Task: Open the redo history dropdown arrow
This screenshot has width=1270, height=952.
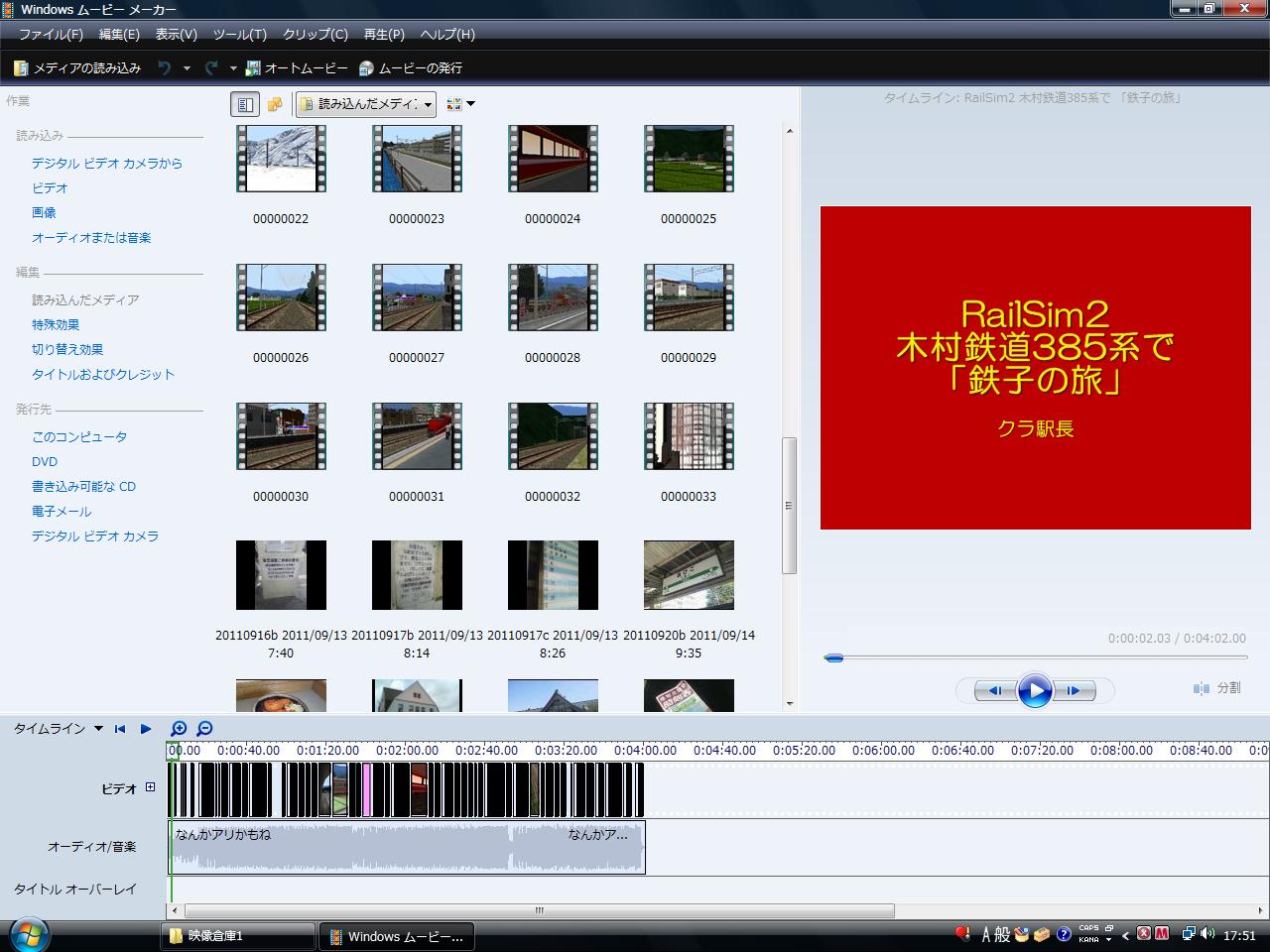Action: pos(233,68)
